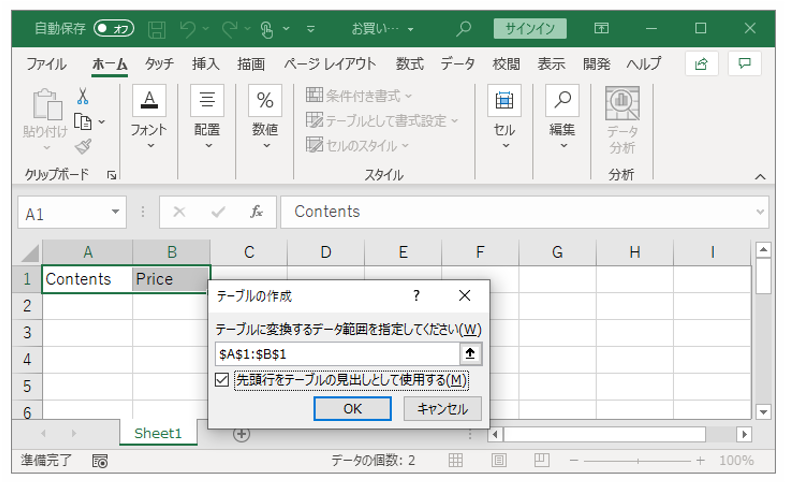Viewport: 790px width, 488px height.
Task: Click the Redo arrow icon
Action: [230, 29]
